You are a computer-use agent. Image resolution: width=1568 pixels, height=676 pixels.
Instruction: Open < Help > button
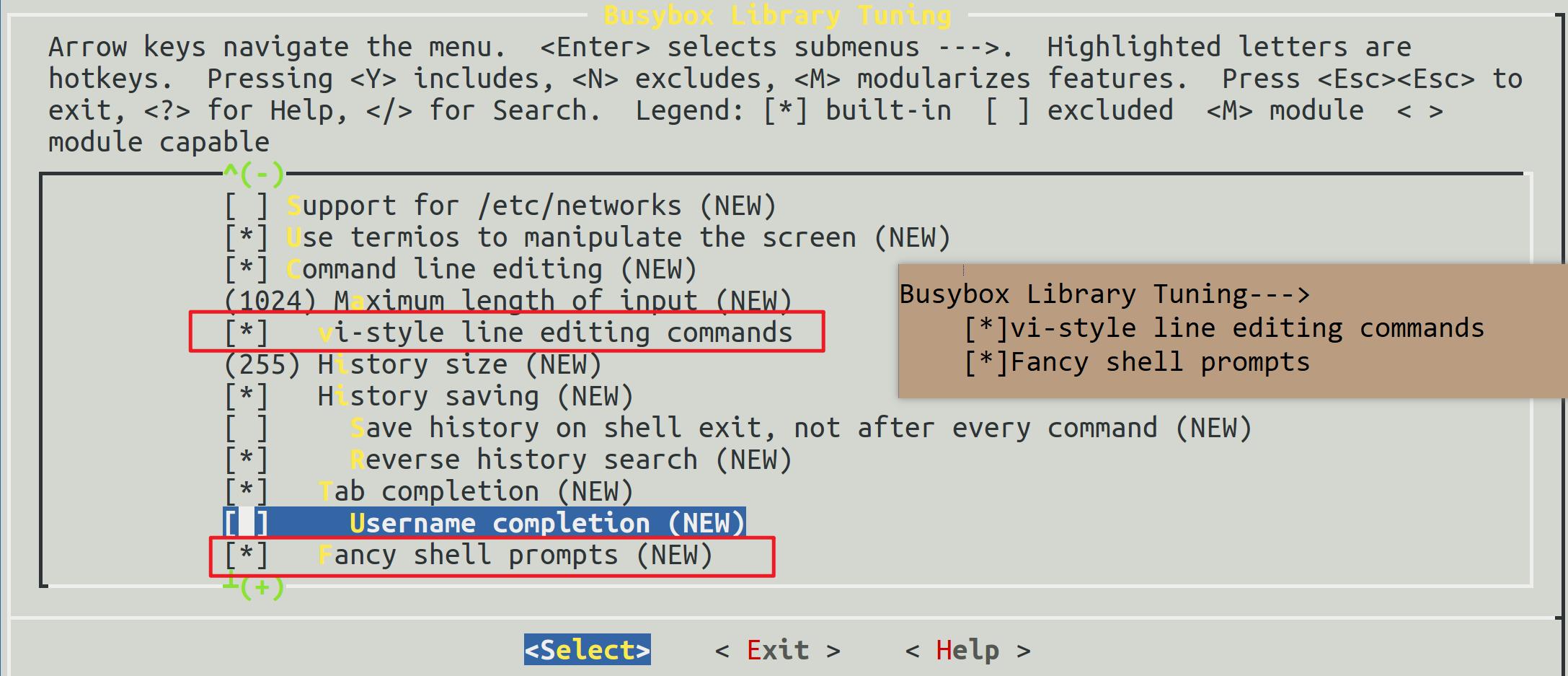pos(967,651)
